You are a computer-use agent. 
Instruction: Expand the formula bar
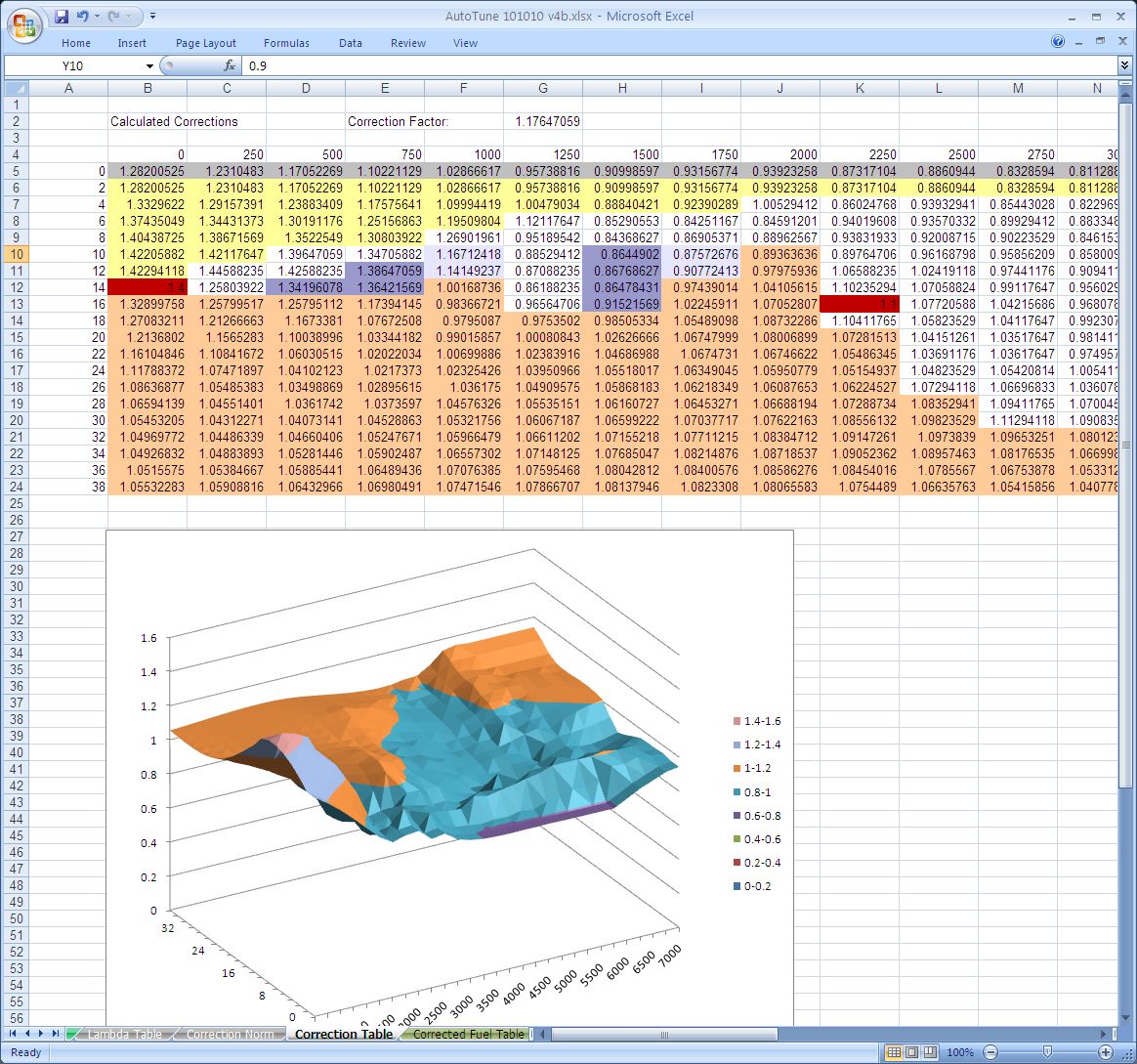coord(1125,65)
